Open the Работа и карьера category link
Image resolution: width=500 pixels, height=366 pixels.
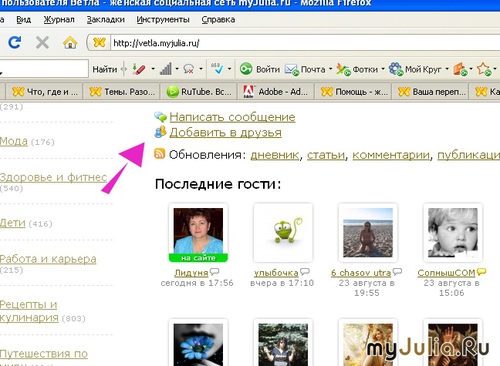click(x=48, y=259)
